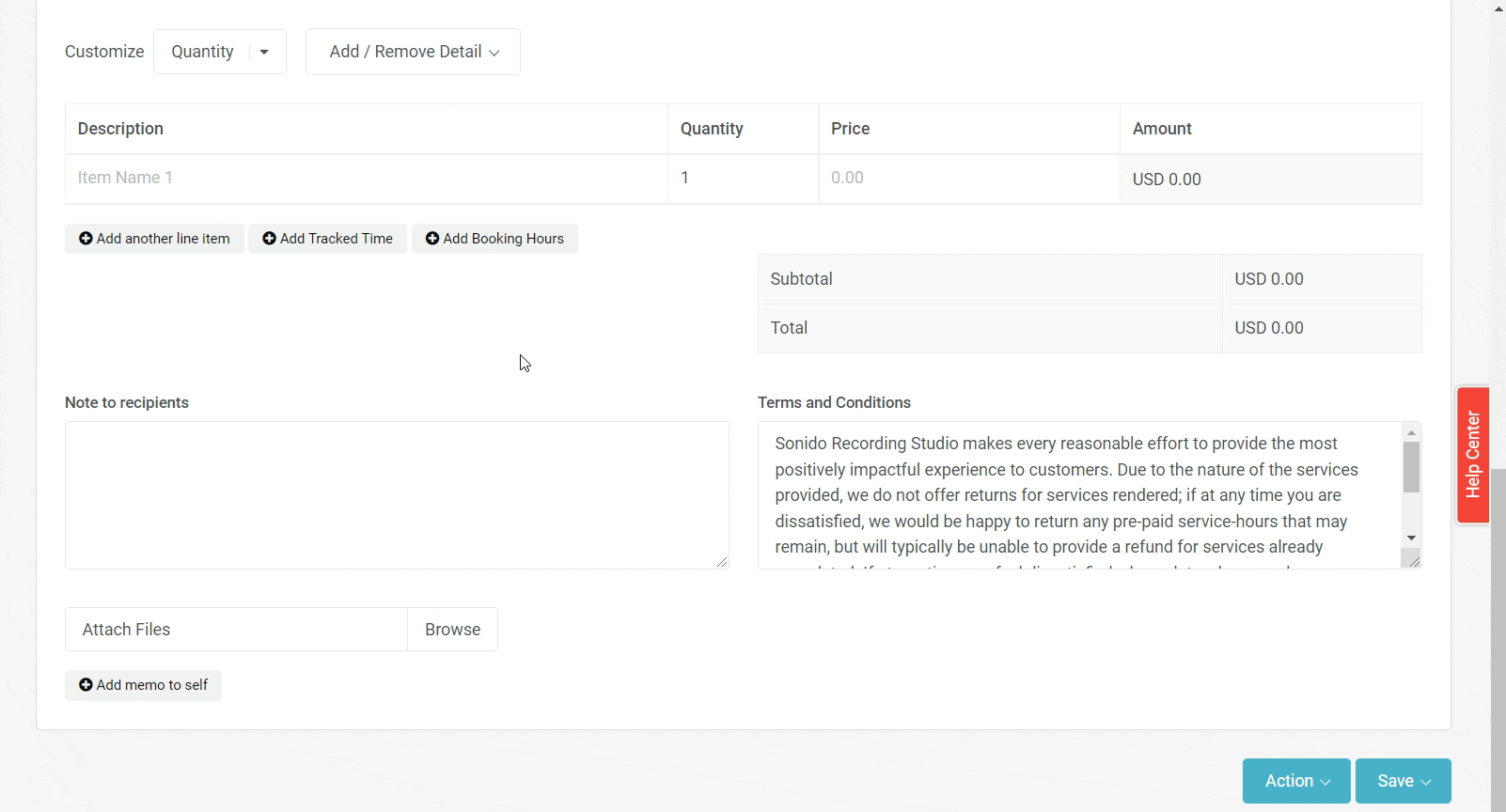Open the Action dropdown menu

point(1295,781)
